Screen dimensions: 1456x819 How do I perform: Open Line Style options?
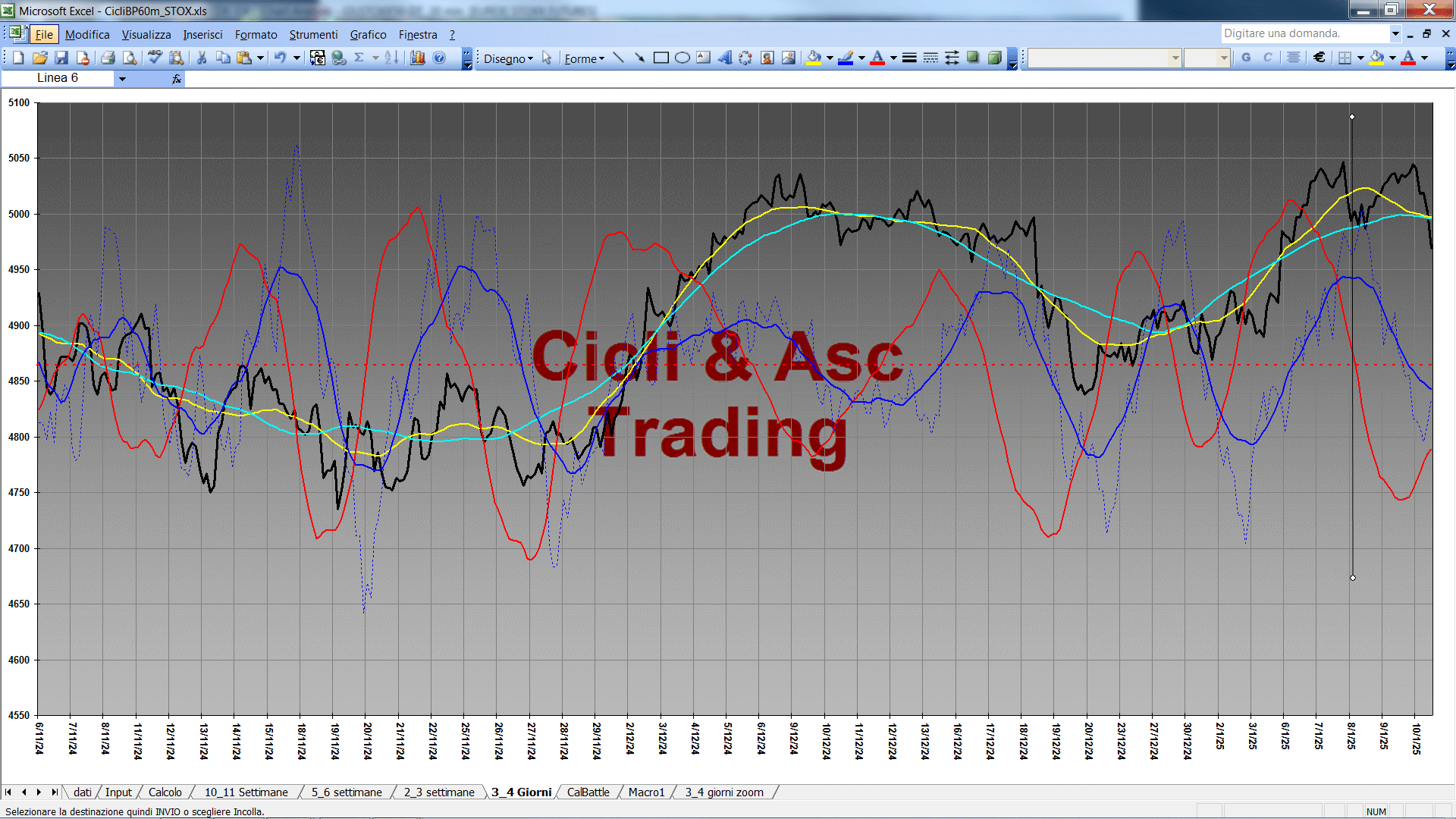click(909, 58)
